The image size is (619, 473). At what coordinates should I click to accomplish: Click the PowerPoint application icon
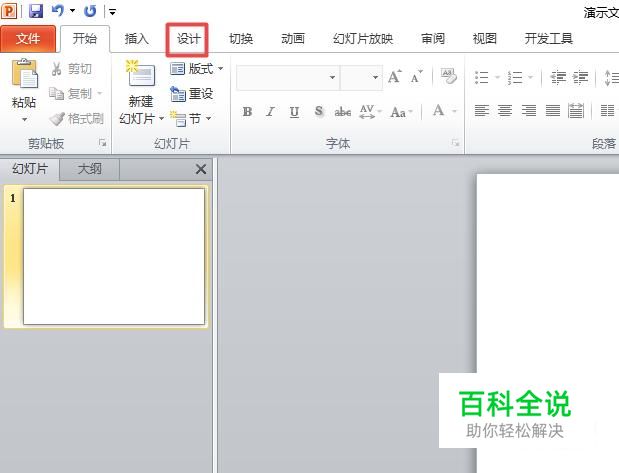pos(9,11)
